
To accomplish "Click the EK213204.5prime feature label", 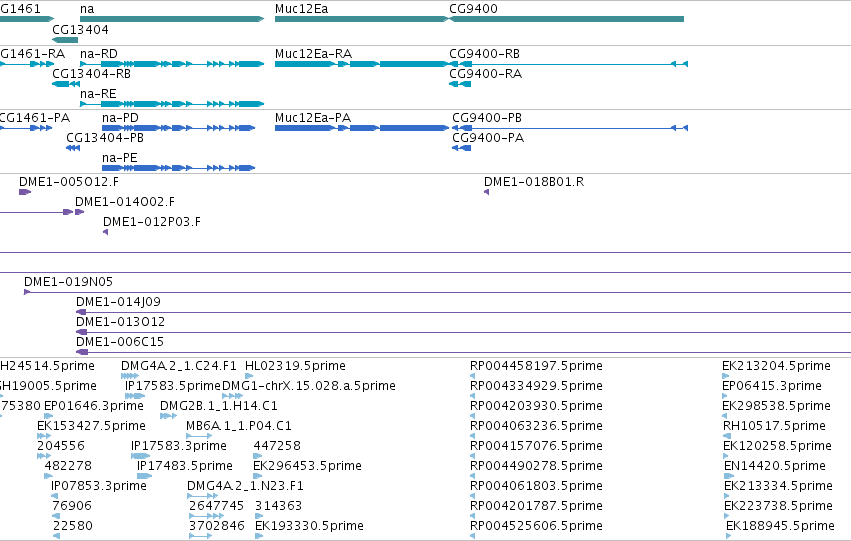I will pos(776,366).
